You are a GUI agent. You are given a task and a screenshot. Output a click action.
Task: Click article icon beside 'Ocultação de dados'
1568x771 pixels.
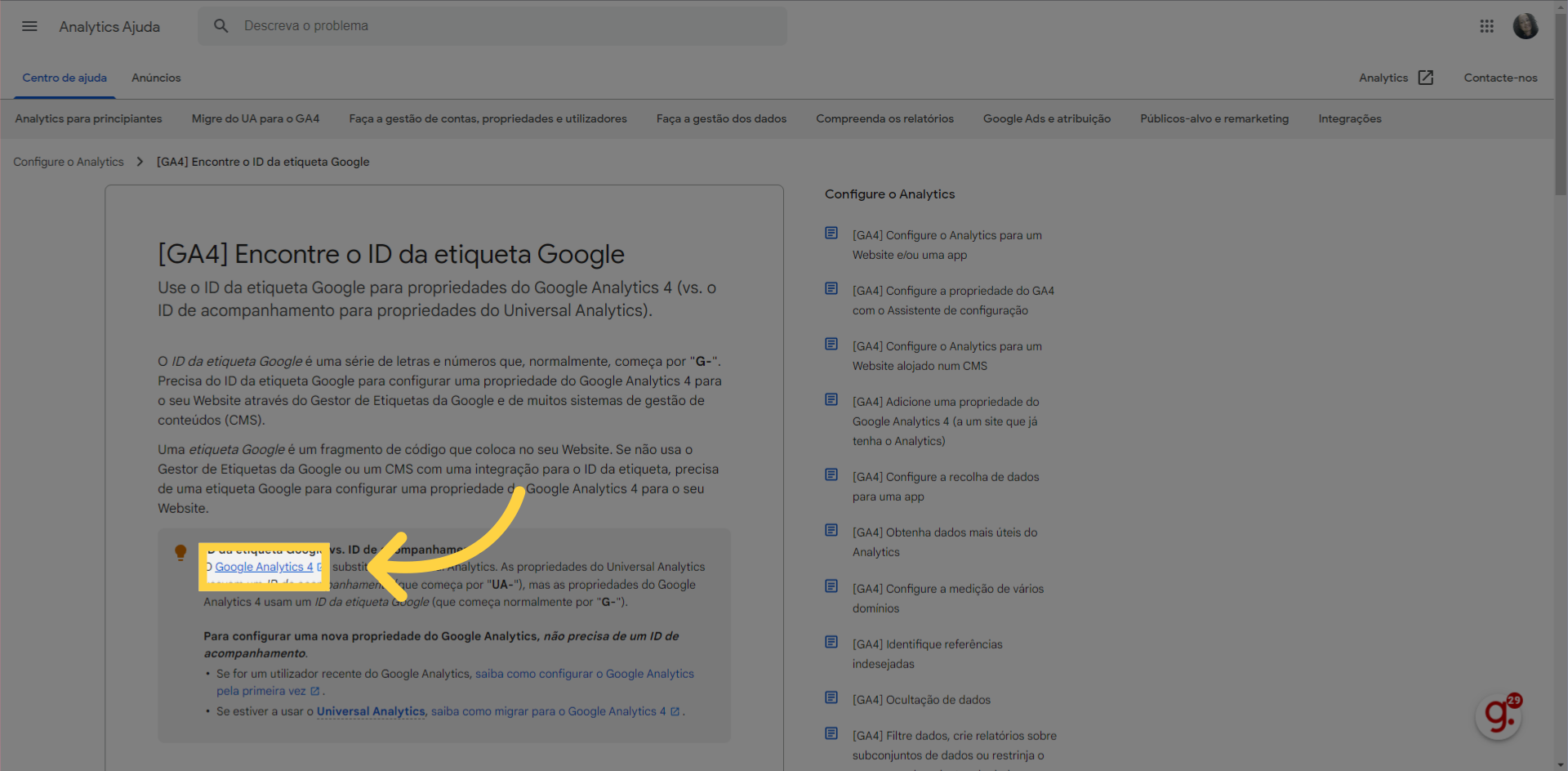pos(831,698)
